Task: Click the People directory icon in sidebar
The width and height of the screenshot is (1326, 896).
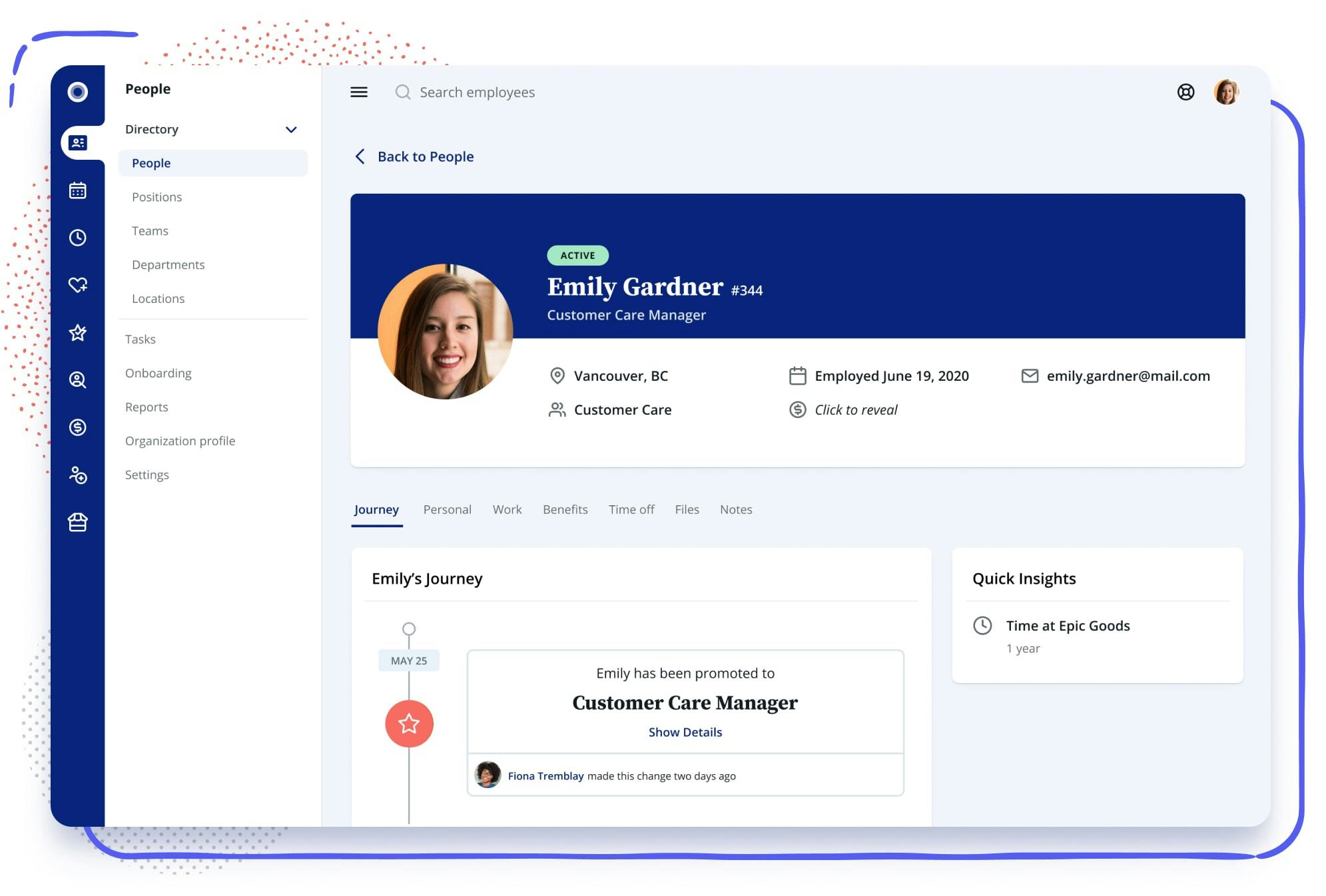Action: pyautogui.click(x=77, y=142)
